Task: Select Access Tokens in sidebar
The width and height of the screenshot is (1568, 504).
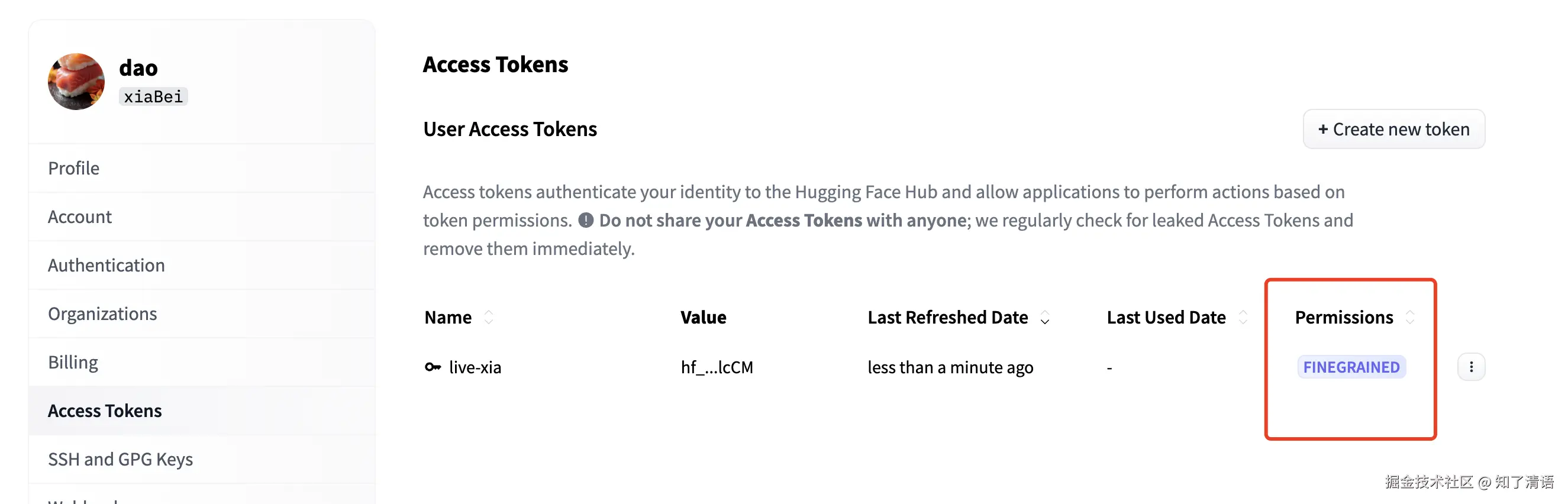Action: tap(105, 411)
